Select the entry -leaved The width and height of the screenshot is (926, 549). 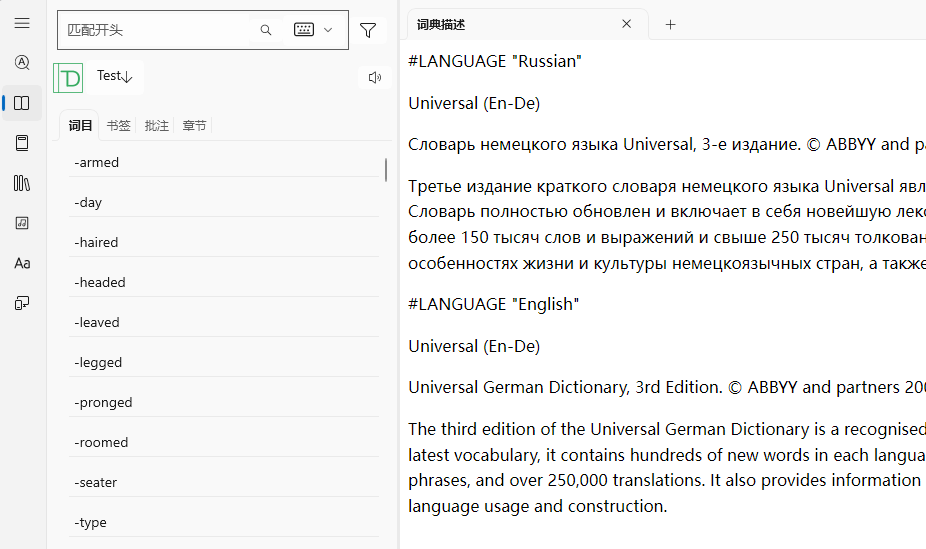(x=224, y=323)
